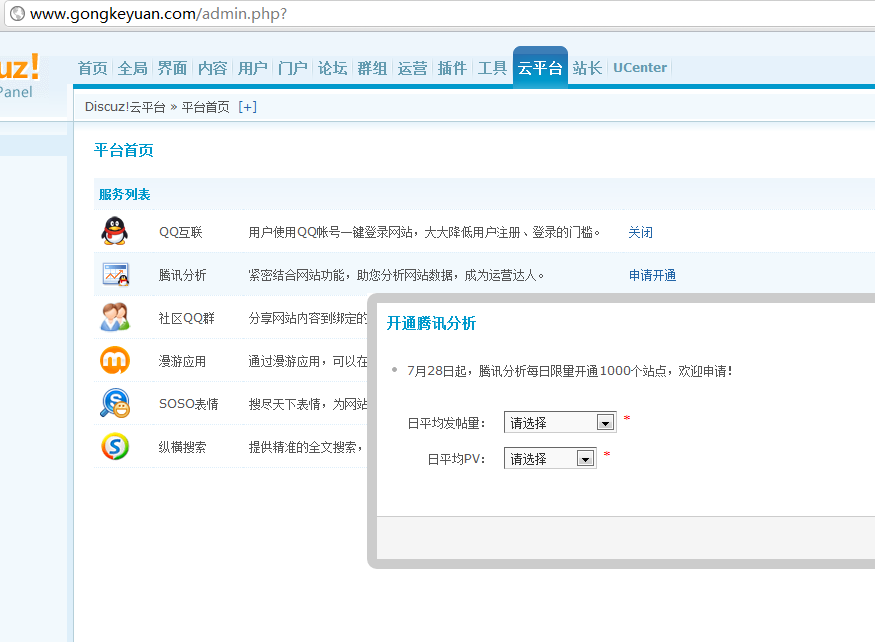Click the 漫游应用 service name
875x642 pixels.
pos(182,361)
